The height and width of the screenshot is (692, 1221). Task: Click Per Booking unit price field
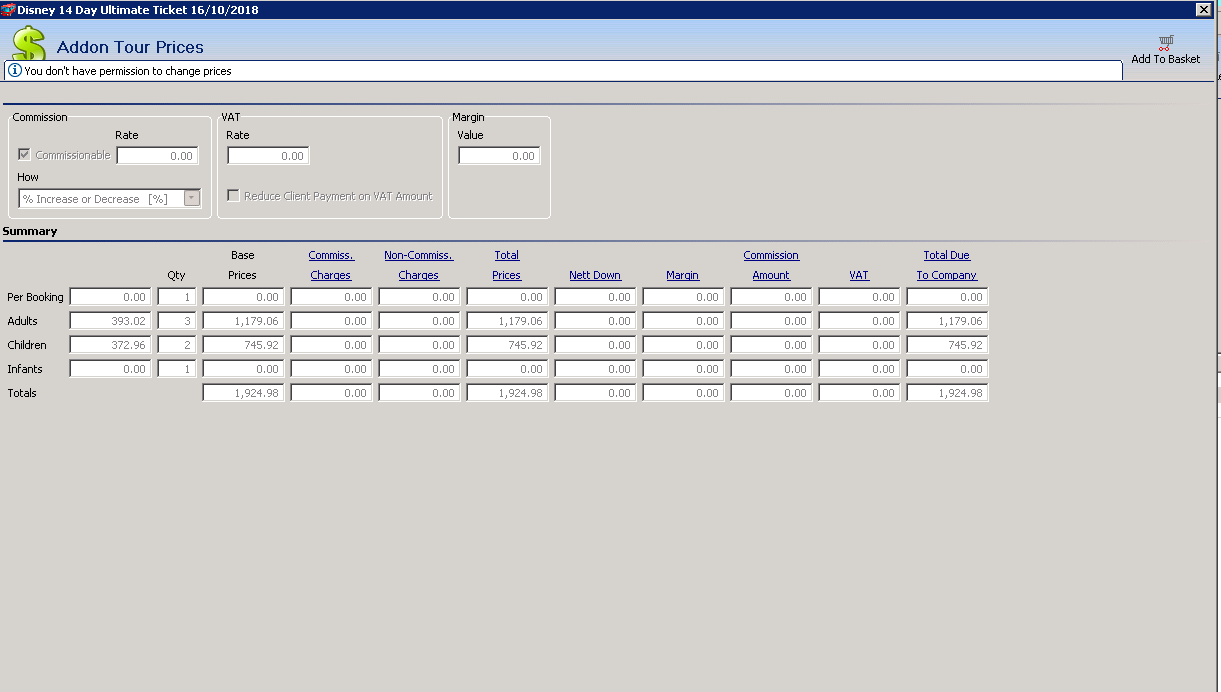click(x=111, y=297)
